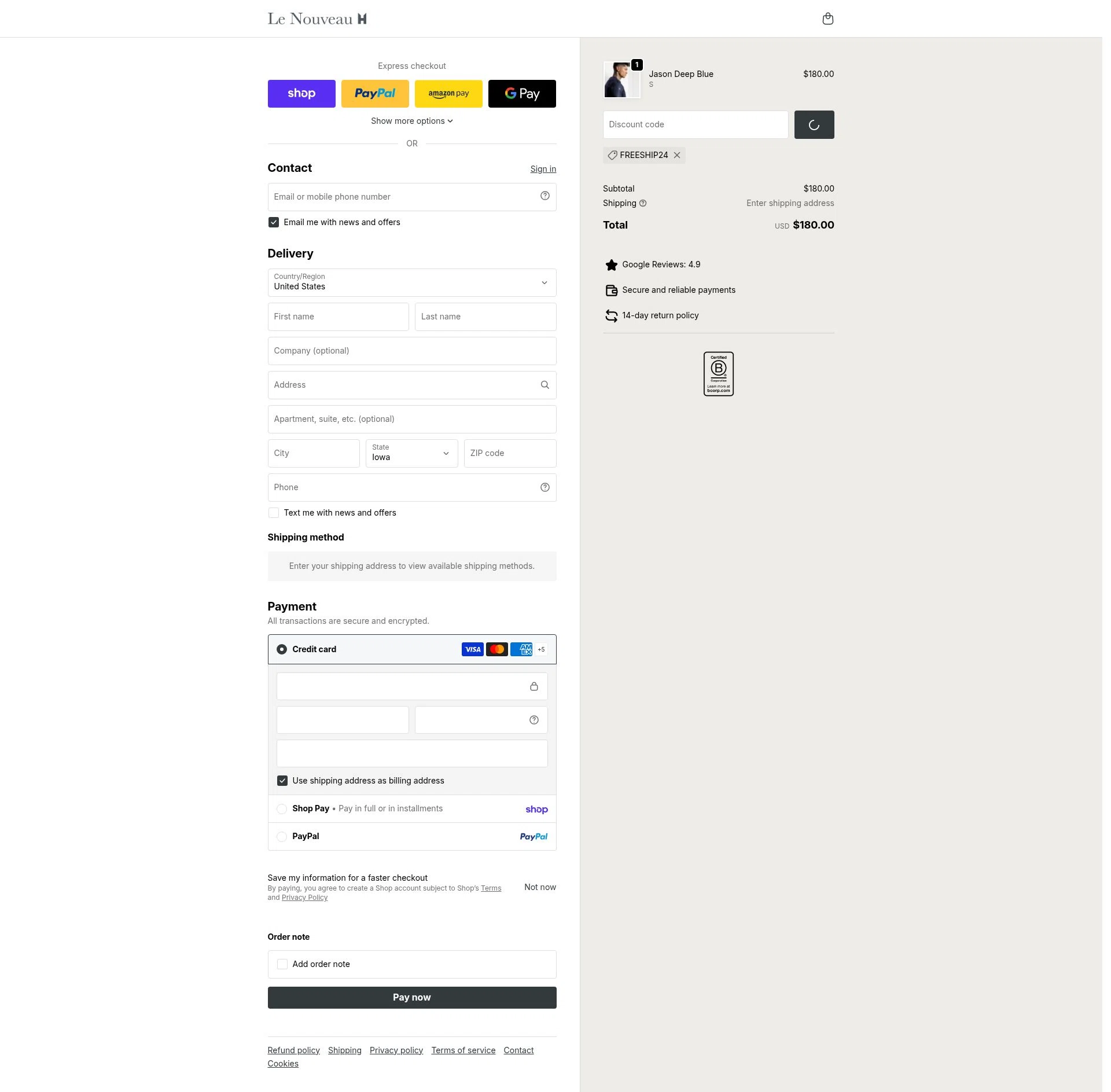The height and width of the screenshot is (1092, 1111).
Task: Click the phone field help question icon
Action: coord(545,487)
